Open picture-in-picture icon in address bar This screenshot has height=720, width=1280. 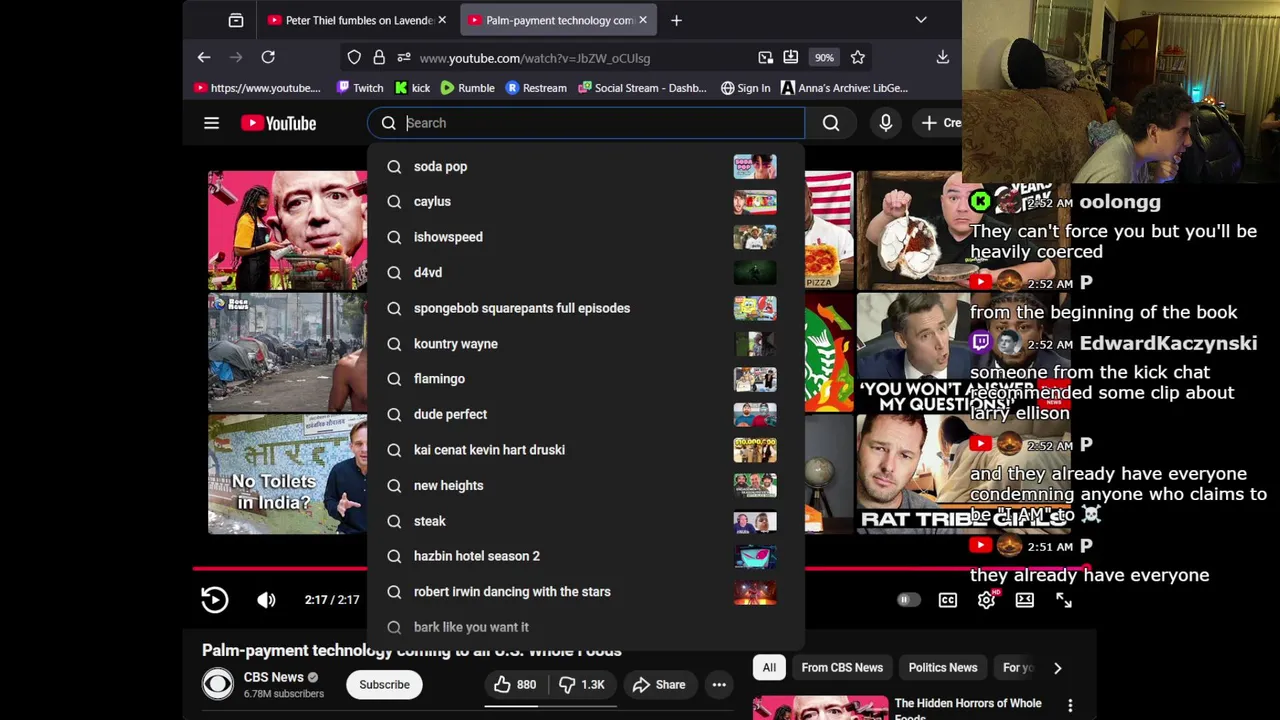point(766,58)
